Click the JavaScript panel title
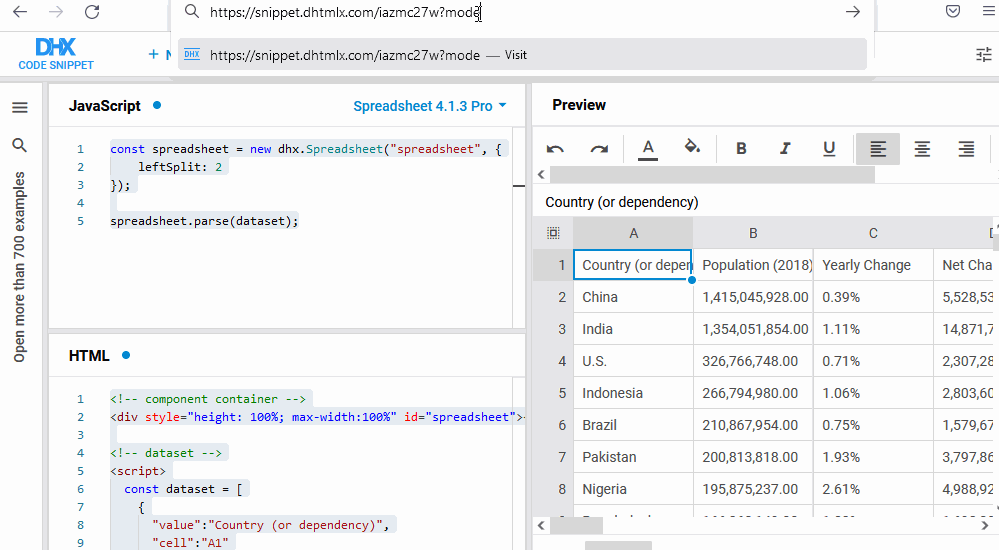This screenshot has width=999, height=550. point(104,106)
